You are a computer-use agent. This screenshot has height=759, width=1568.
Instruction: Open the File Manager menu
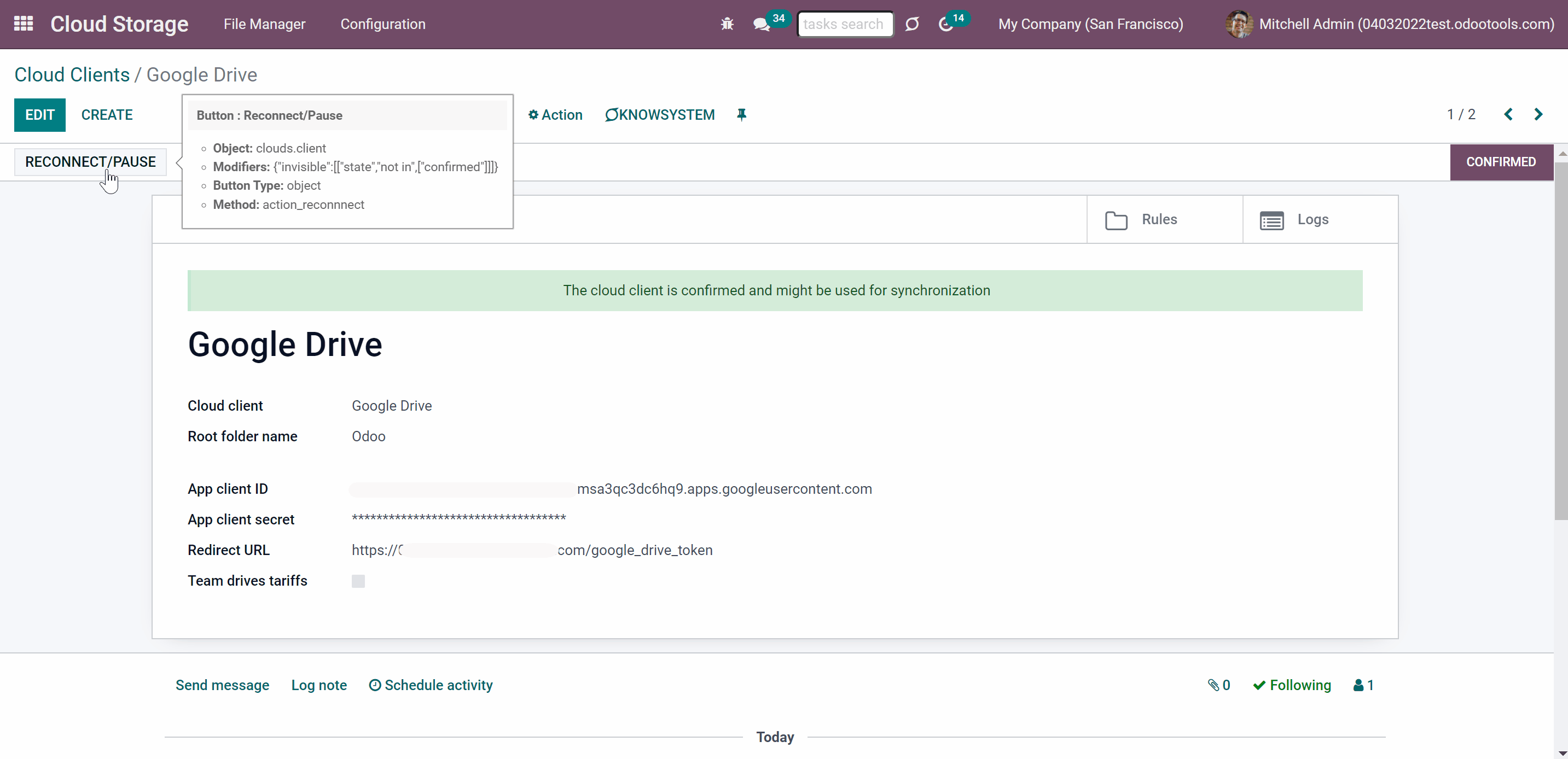[x=264, y=24]
